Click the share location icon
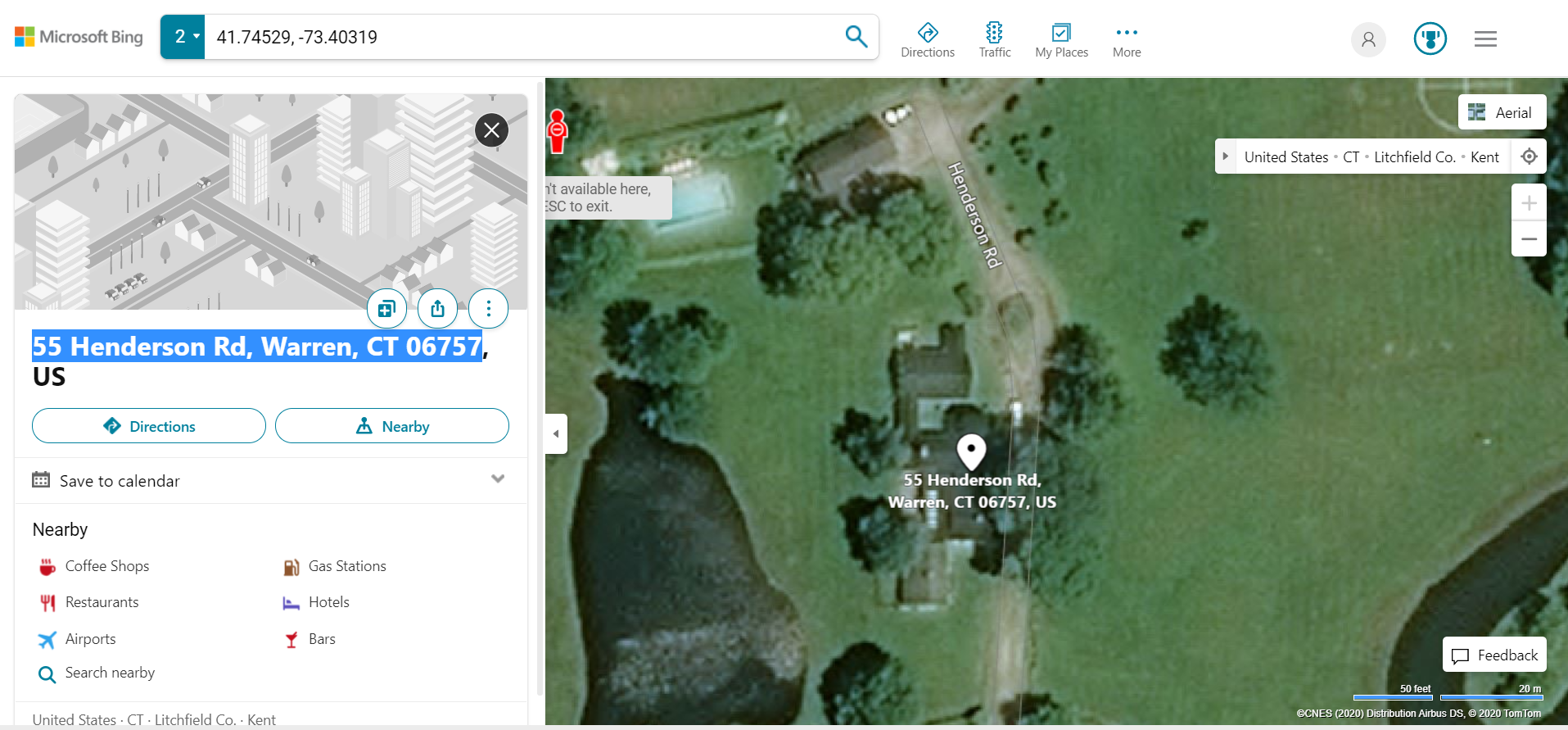Image resolution: width=1568 pixels, height=730 pixels. click(x=437, y=309)
